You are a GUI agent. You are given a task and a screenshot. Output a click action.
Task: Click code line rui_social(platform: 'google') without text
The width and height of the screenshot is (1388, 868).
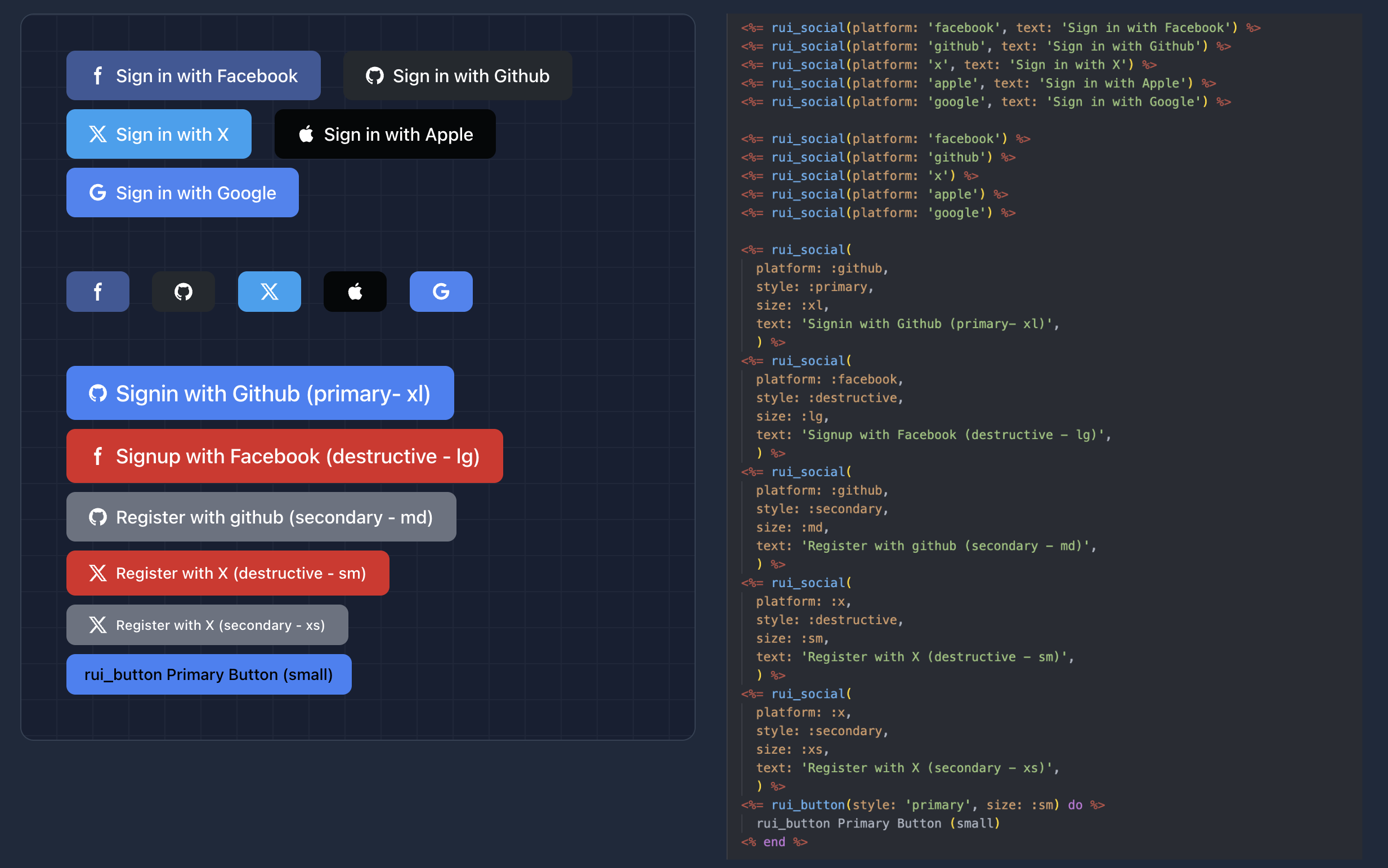[x=878, y=213]
